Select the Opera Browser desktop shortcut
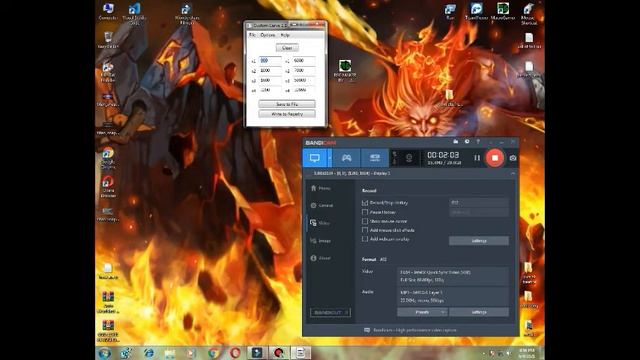This screenshot has width=640, height=360. click(x=108, y=187)
